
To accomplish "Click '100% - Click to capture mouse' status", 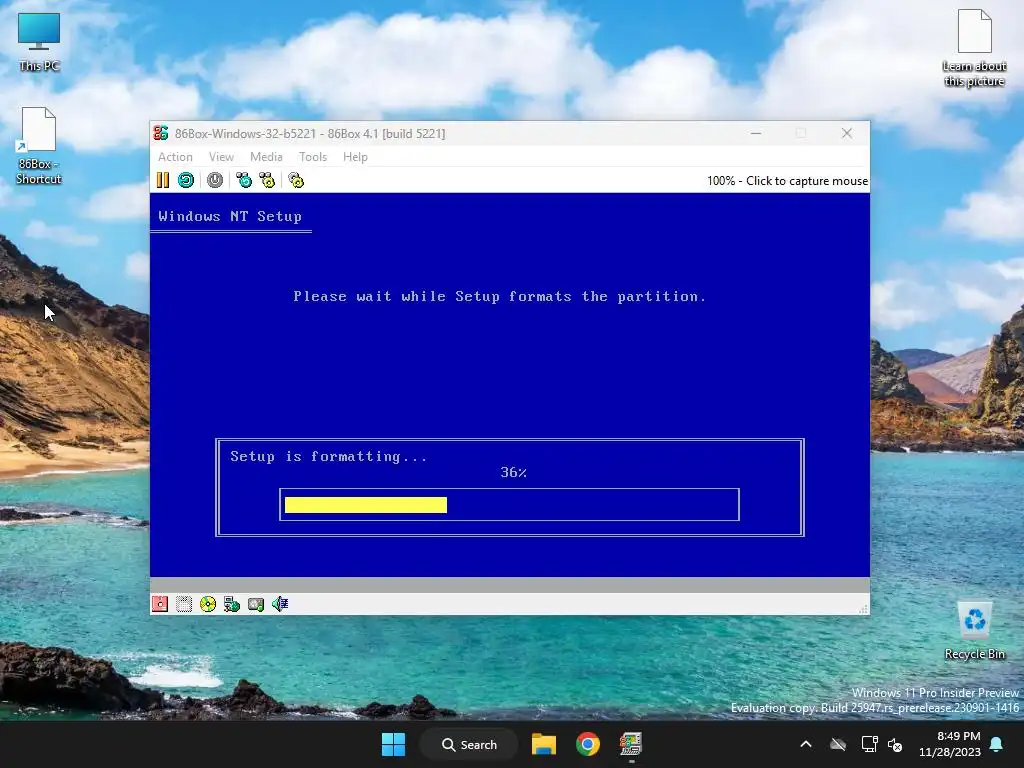I will [787, 181].
